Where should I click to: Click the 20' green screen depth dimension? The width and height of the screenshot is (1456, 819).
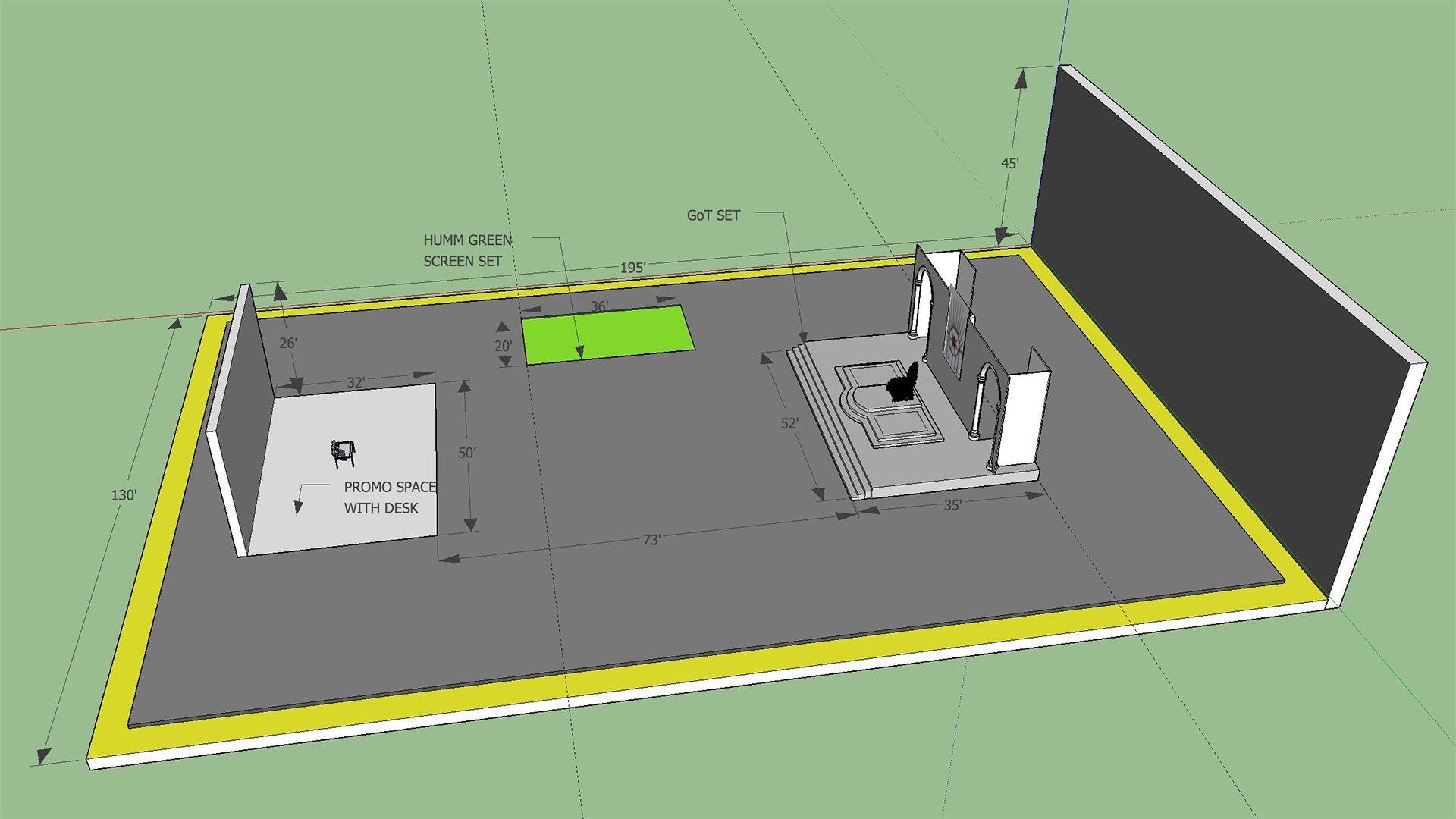[x=503, y=346]
